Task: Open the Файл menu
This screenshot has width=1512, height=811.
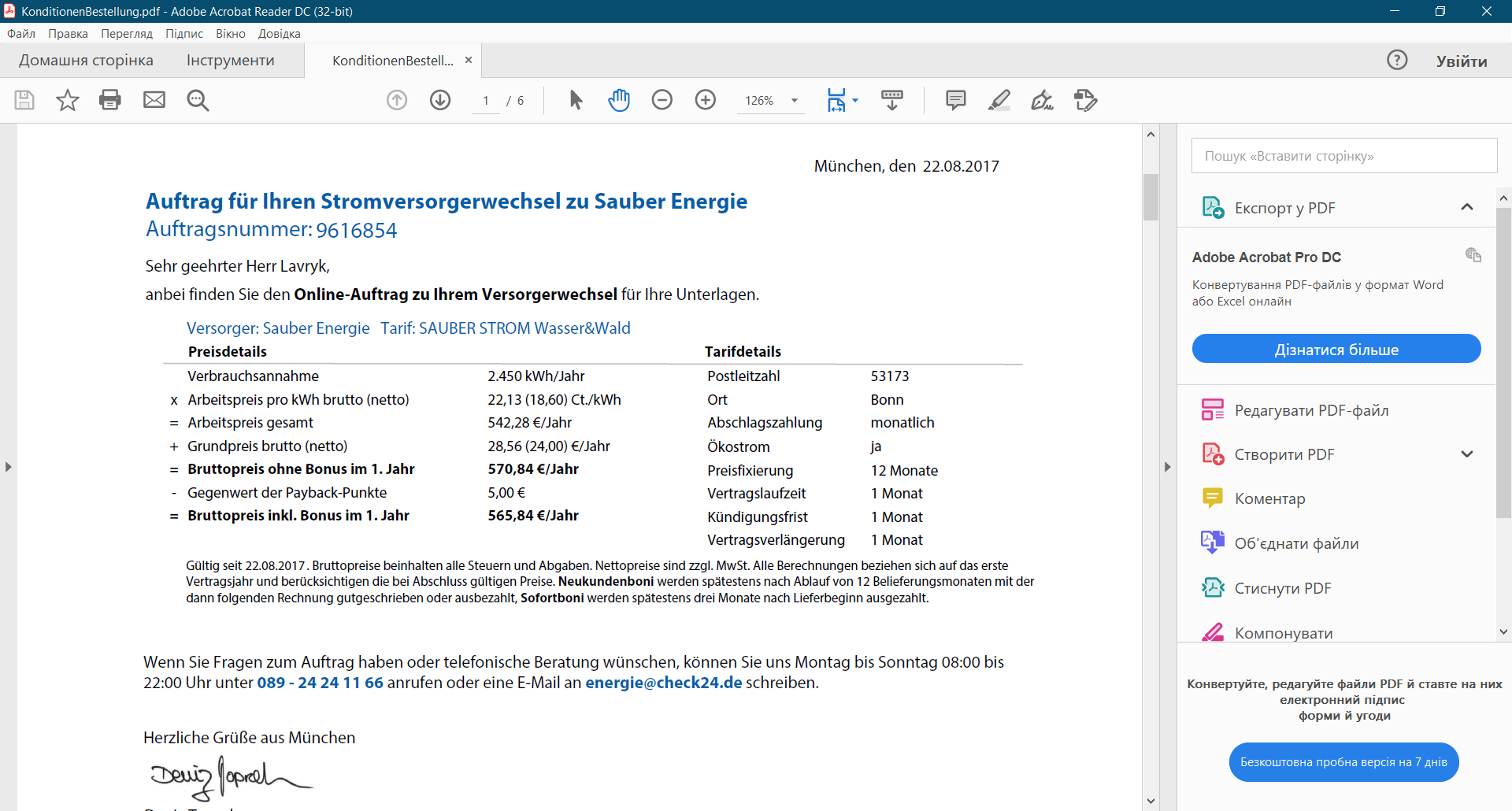Action: pyautogui.click(x=21, y=34)
